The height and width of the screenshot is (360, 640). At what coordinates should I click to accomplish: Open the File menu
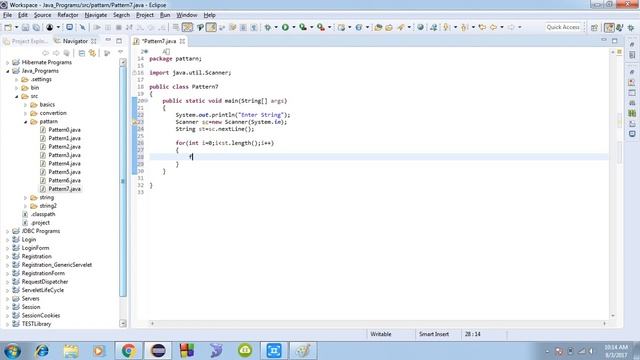[7, 15]
